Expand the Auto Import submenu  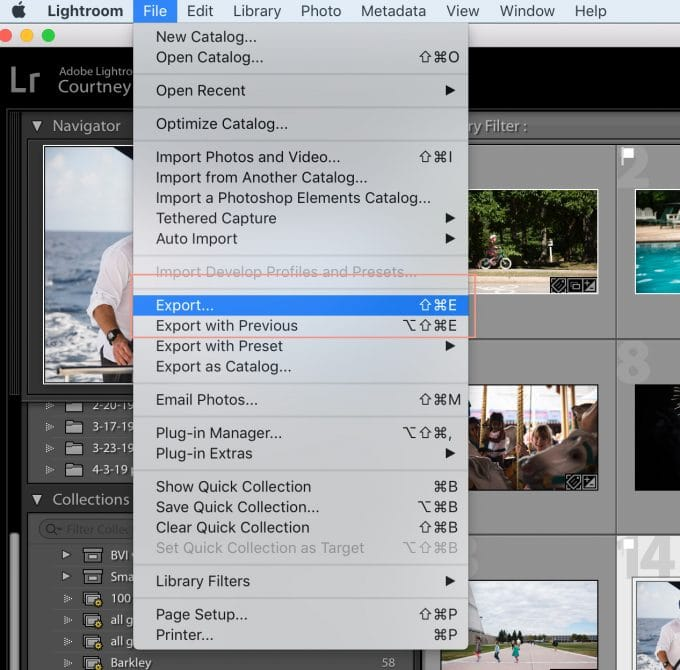301,239
